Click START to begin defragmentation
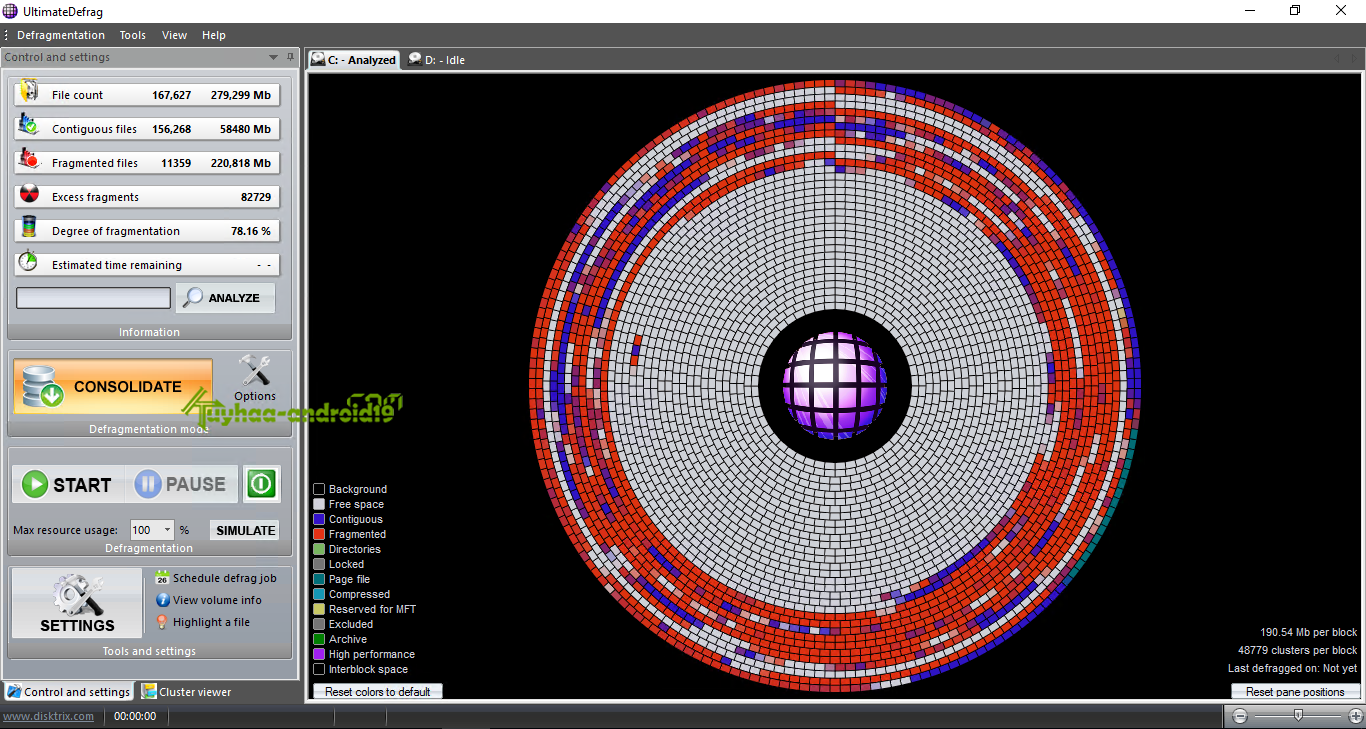The width and height of the screenshot is (1366, 729). (x=69, y=484)
